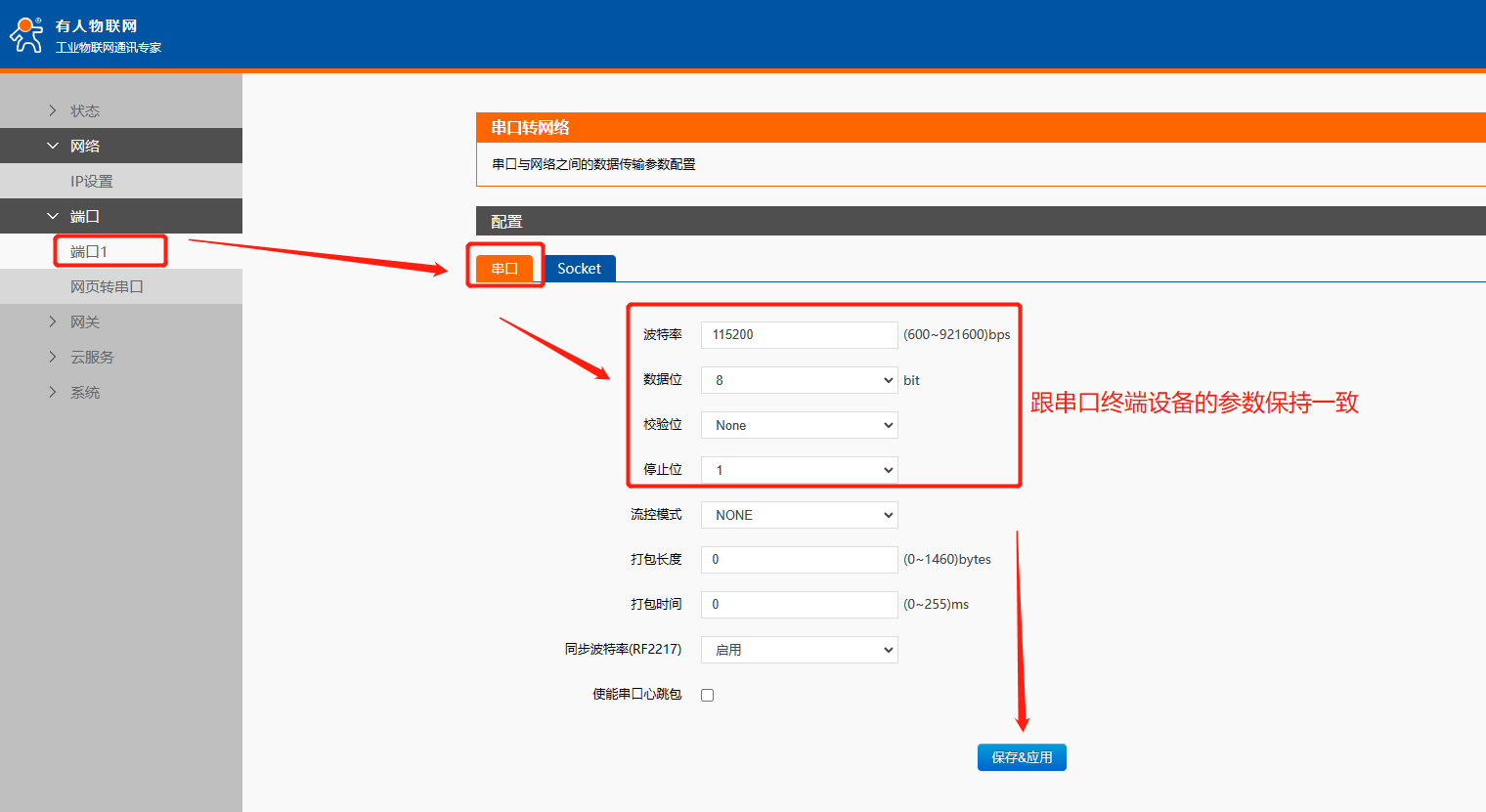Open the 数据位 dropdown
Image resolution: width=1486 pixels, height=812 pixels.
(798, 380)
